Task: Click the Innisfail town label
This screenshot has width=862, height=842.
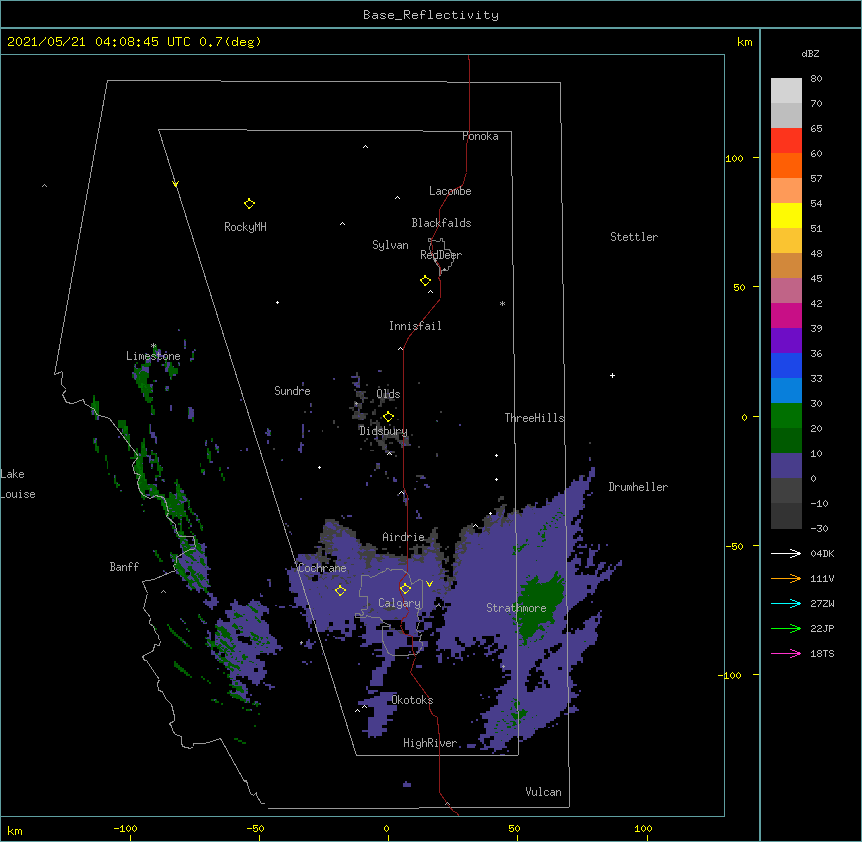Action: [415, 326]
